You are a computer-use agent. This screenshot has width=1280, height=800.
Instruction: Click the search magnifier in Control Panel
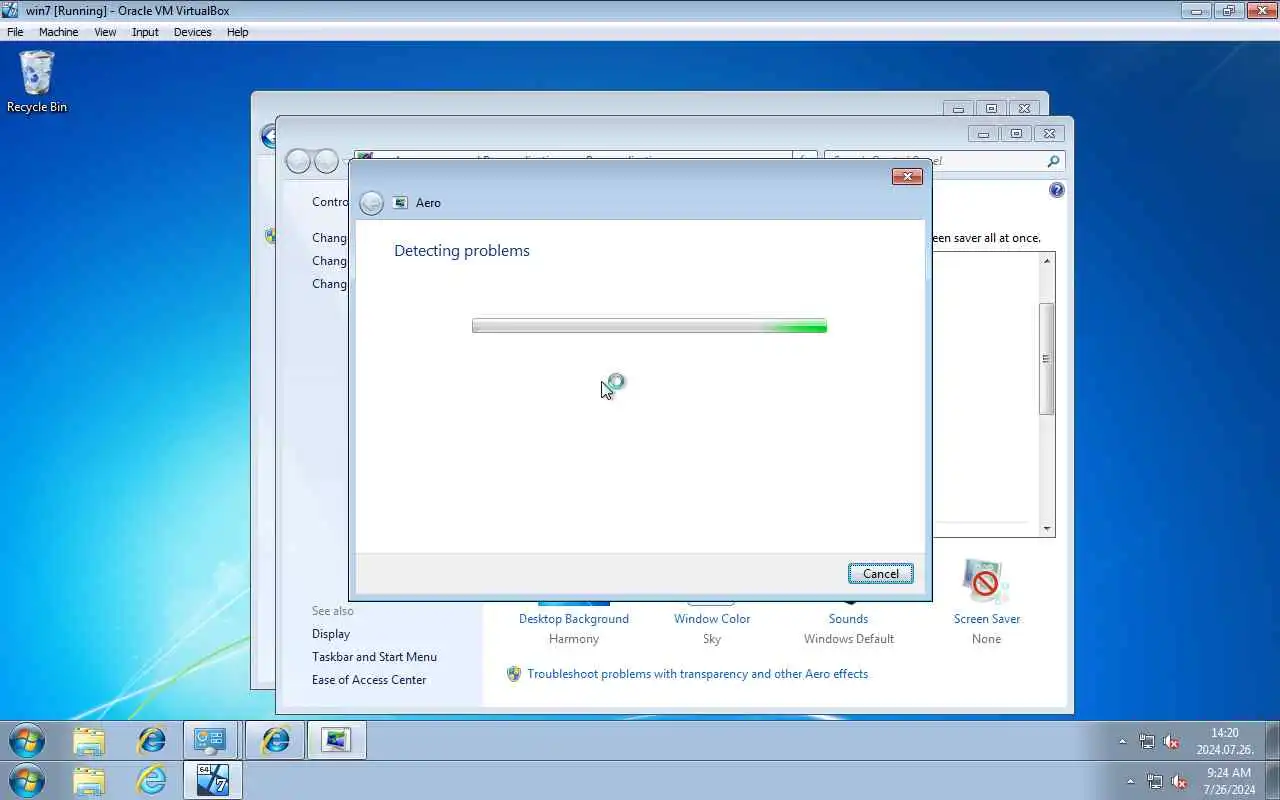(x=1053, y=161)
